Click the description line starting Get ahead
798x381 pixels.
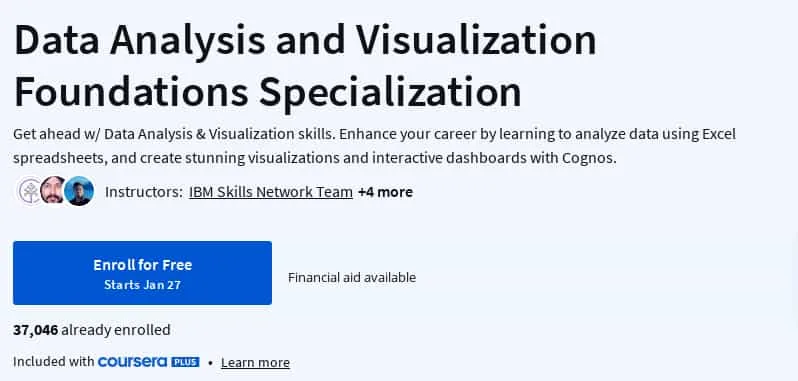pos(375,134)
